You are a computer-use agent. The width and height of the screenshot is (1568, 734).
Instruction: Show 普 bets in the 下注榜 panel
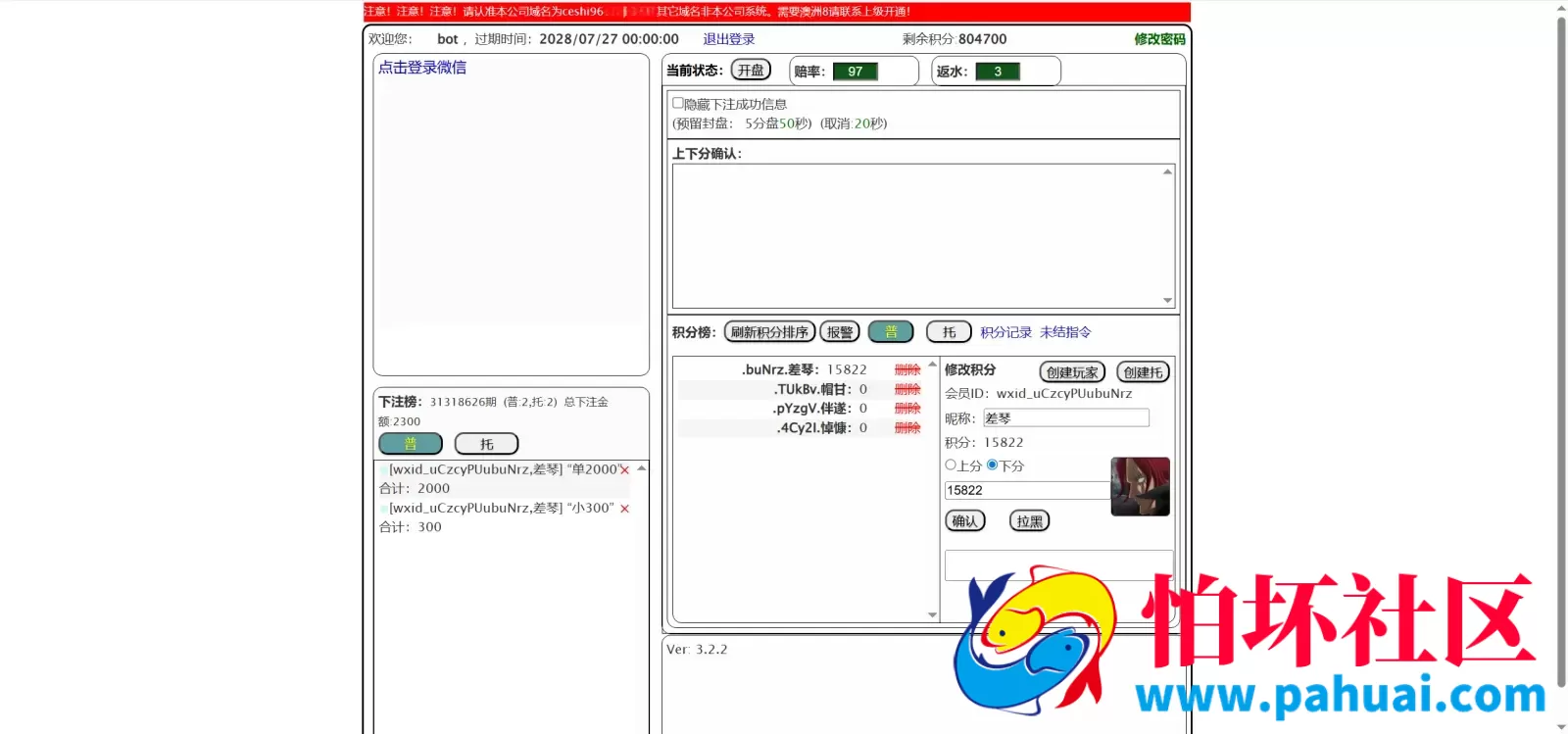[411, 444]
